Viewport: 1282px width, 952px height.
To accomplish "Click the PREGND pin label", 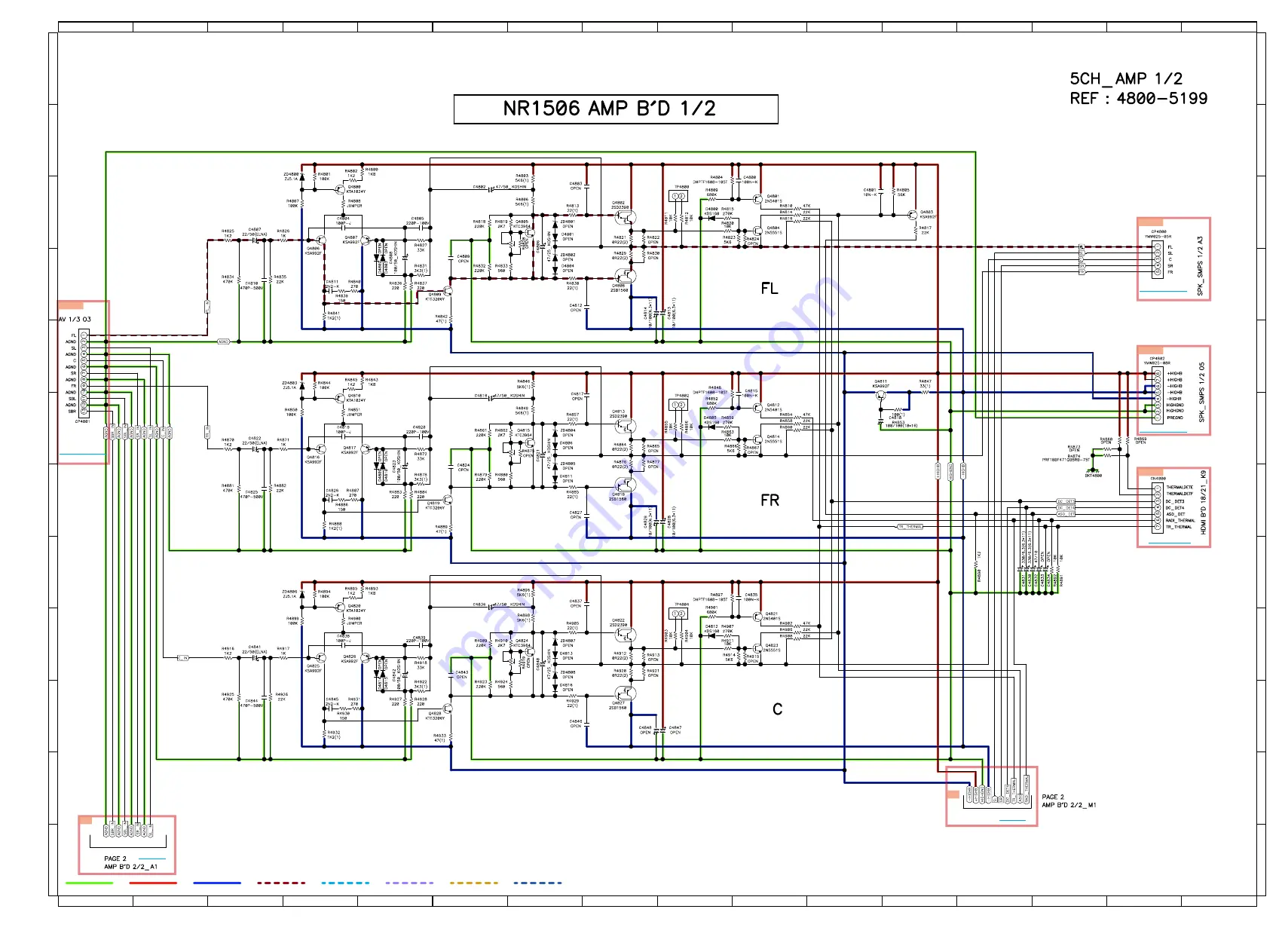I will click(1175, 418).
